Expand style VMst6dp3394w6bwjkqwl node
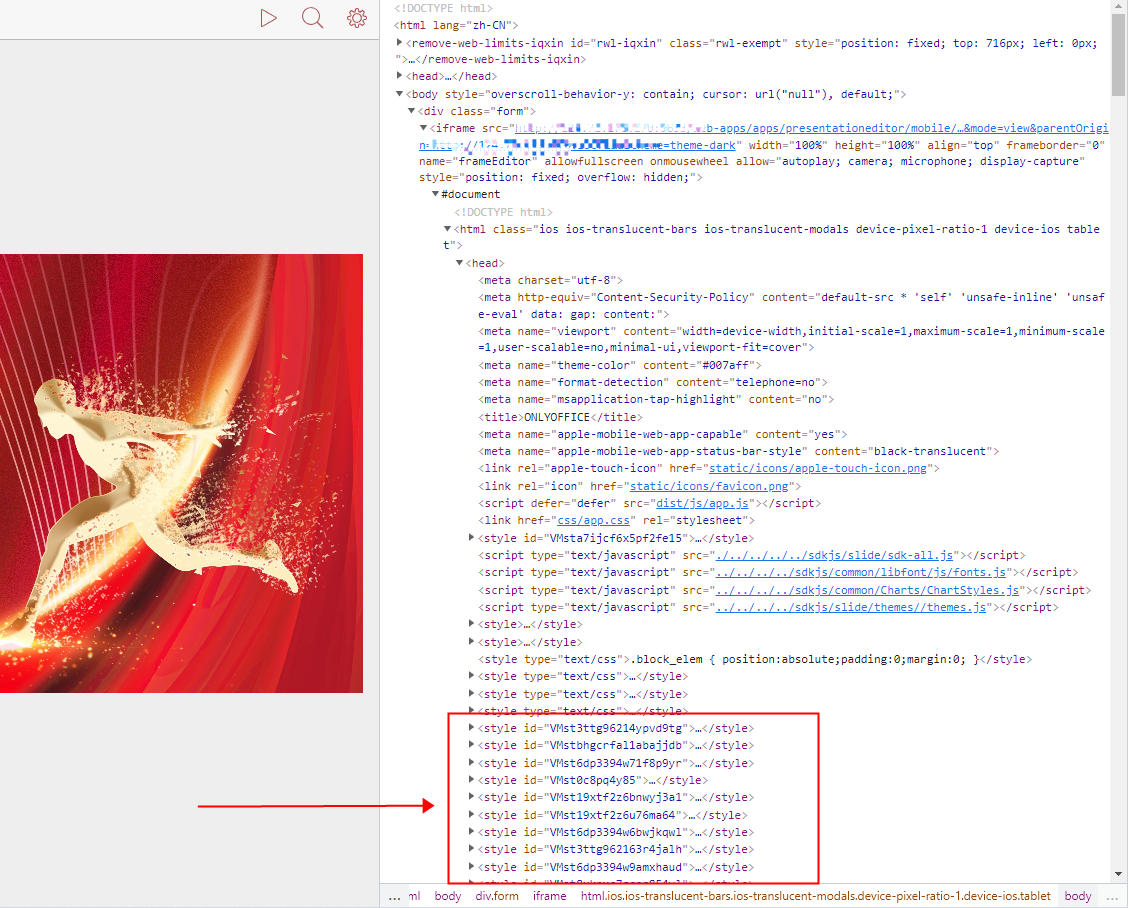This screenshot has height=908, width=1128. click(x=471, y=832)
